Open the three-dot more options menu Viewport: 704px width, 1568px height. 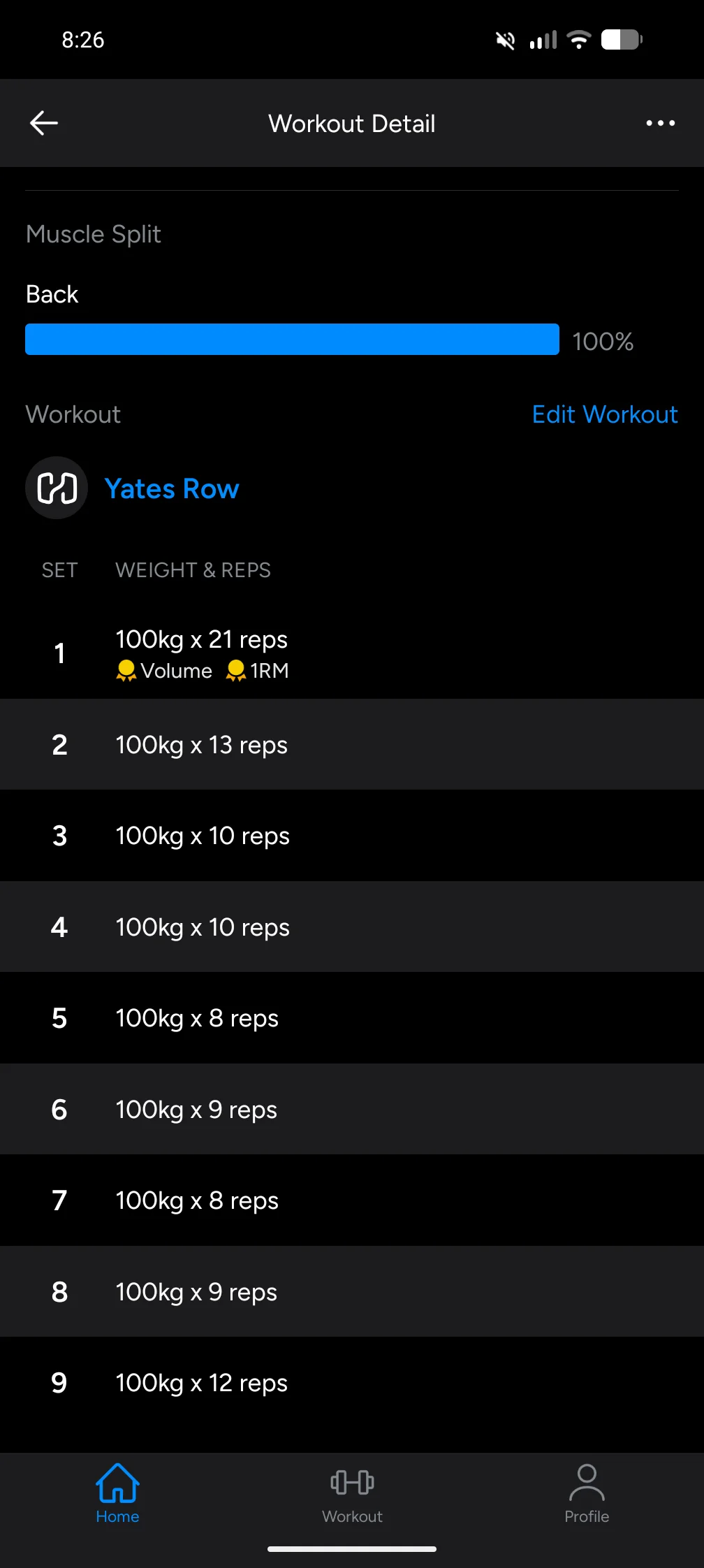pyautogui.click(x=660, y=123)
